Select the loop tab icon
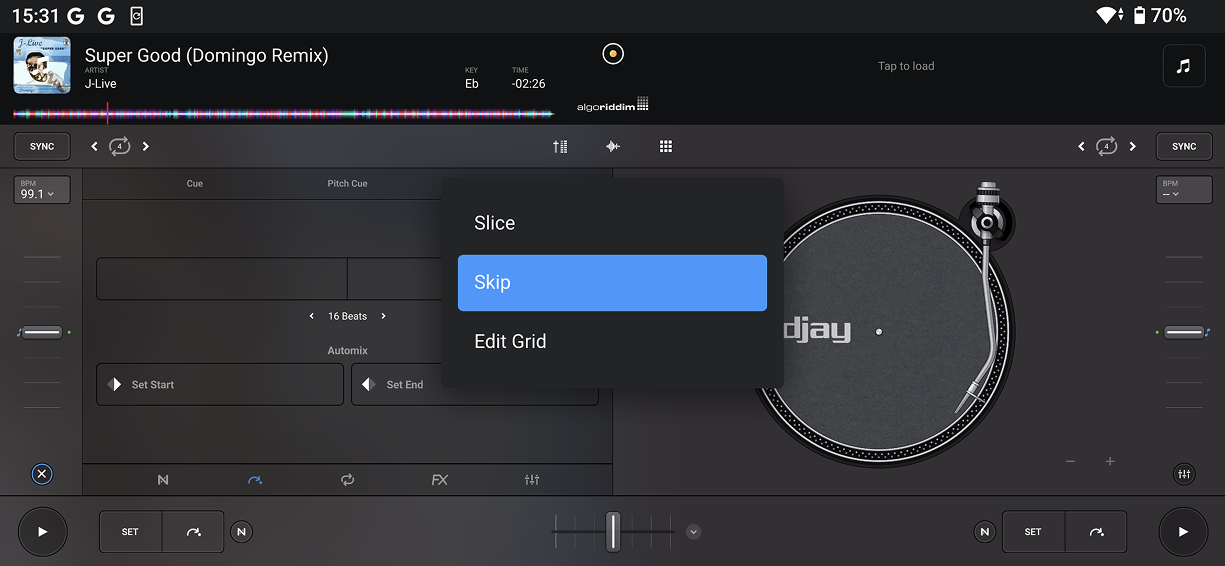The image size is (1225, 566). [x=347, y=480]
